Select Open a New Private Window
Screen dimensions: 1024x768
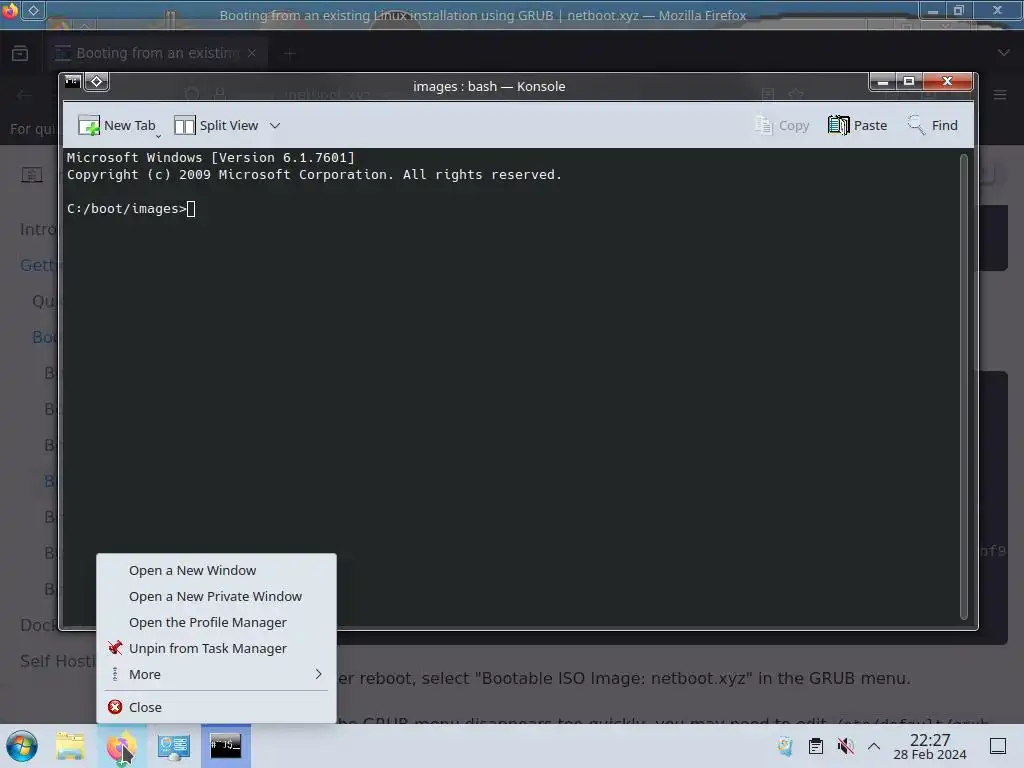click(216, 596)
